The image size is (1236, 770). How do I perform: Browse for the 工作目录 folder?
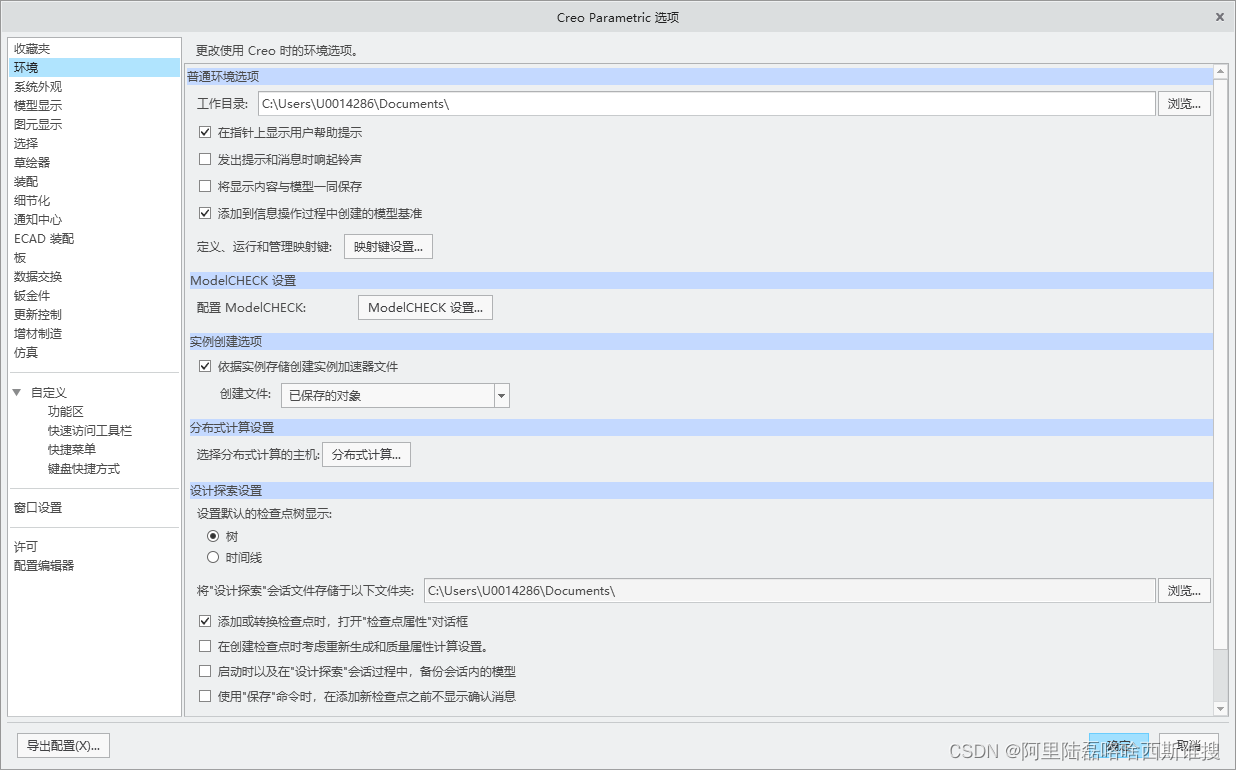pyautogui.click(x=1185, y=104)
